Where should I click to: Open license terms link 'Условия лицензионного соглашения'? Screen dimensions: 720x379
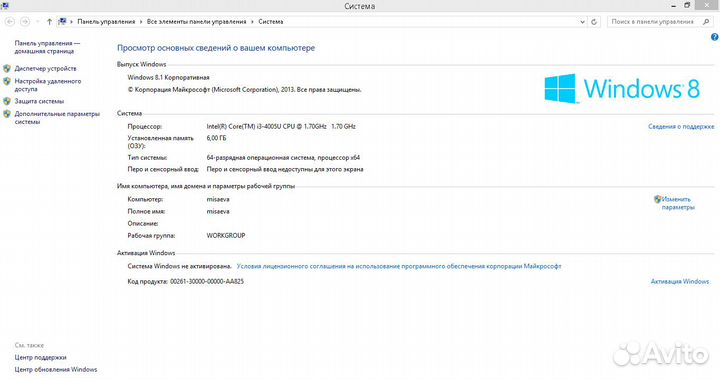pyautogui.click(x=399, y=266)
